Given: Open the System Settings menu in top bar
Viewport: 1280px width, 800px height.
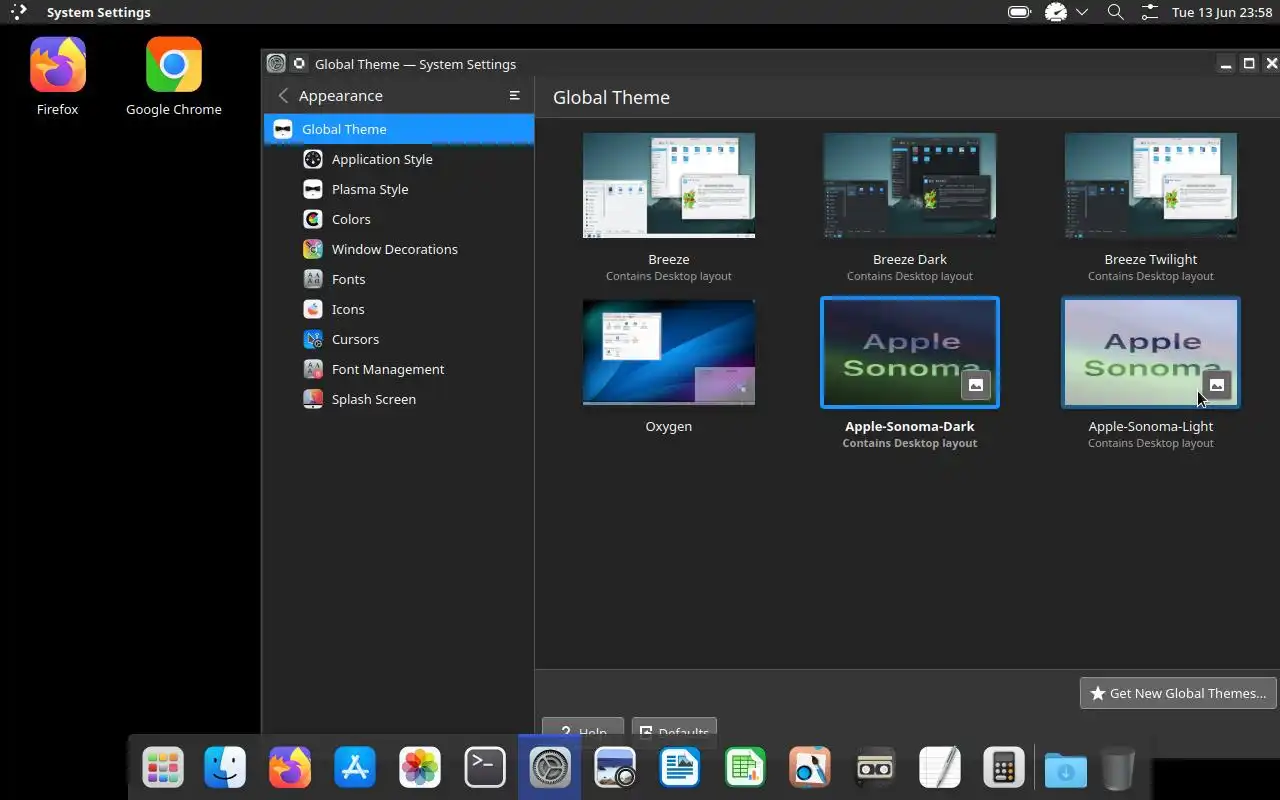Looking at the screenshot, I should point(99,12).
